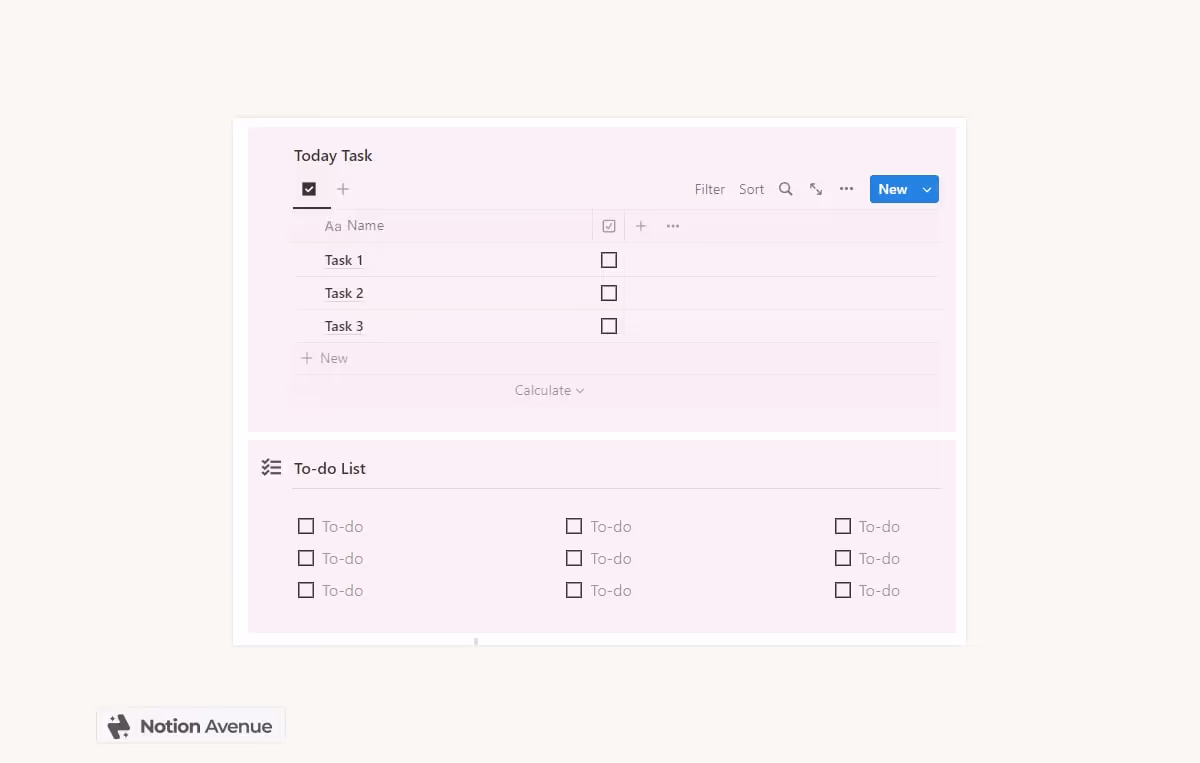Click the blue New button
Image resolution: width=1200 pixels, height=763 pixels.
pos(893,189)
